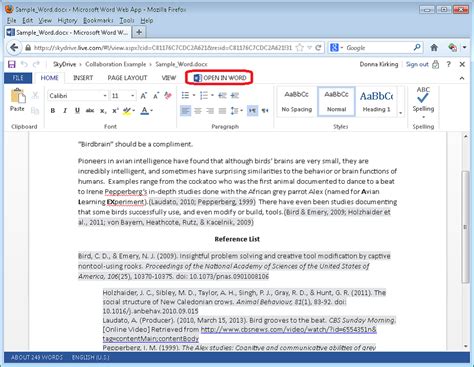Click the Bullets list icon
This screenshot has width=474, height=367.
(x=186, y=96)
